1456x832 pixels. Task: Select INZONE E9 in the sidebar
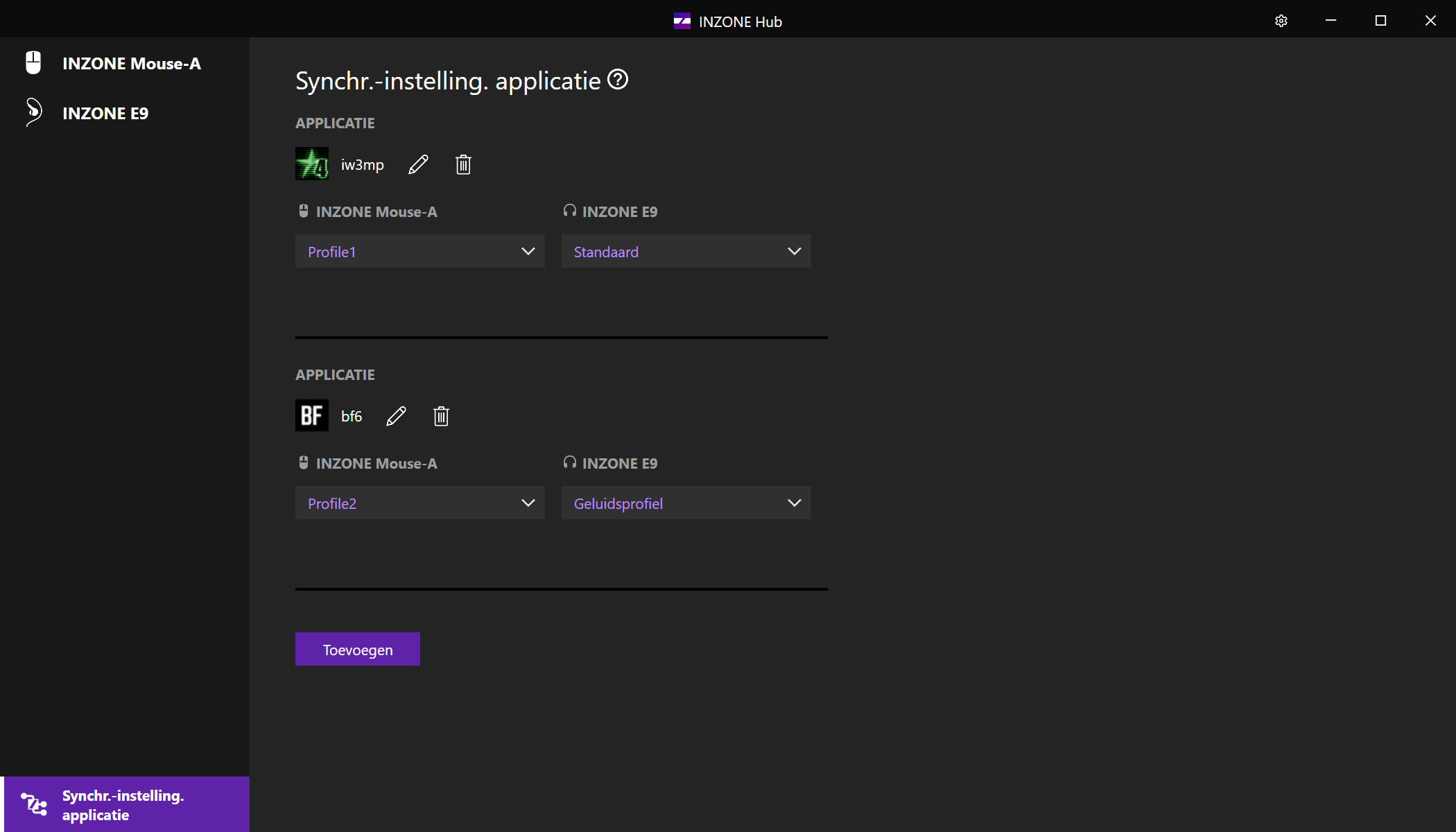click(105, 113)
